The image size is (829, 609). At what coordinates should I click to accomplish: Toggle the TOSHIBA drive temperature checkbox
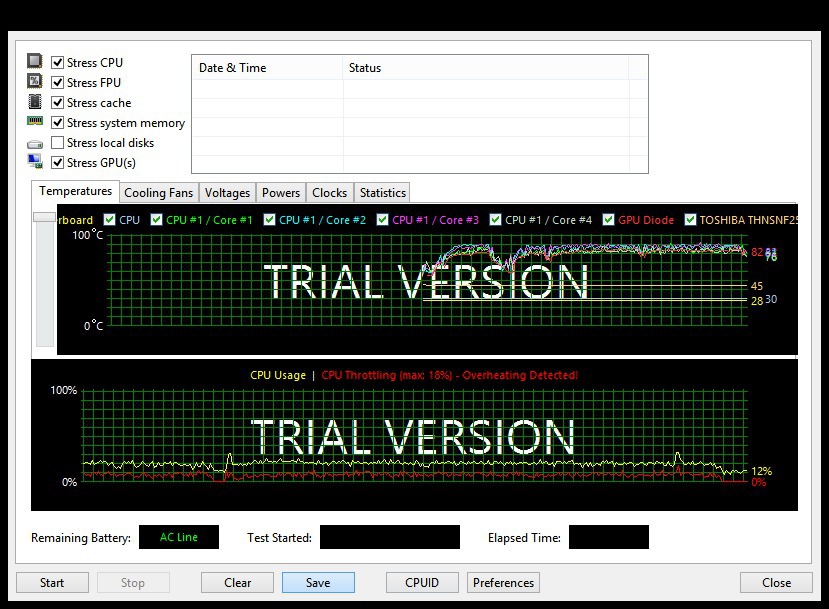pyautogui.click(x=690, y=219)
